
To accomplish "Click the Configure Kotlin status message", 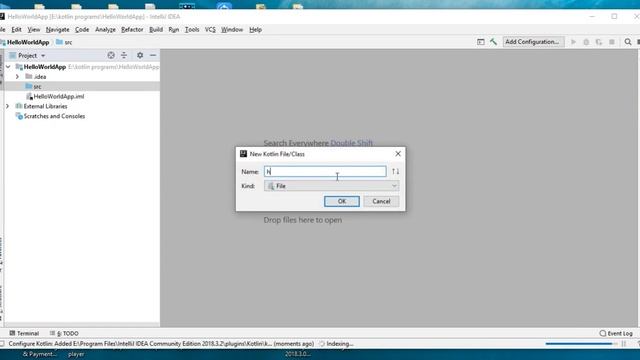I will 161,344.
